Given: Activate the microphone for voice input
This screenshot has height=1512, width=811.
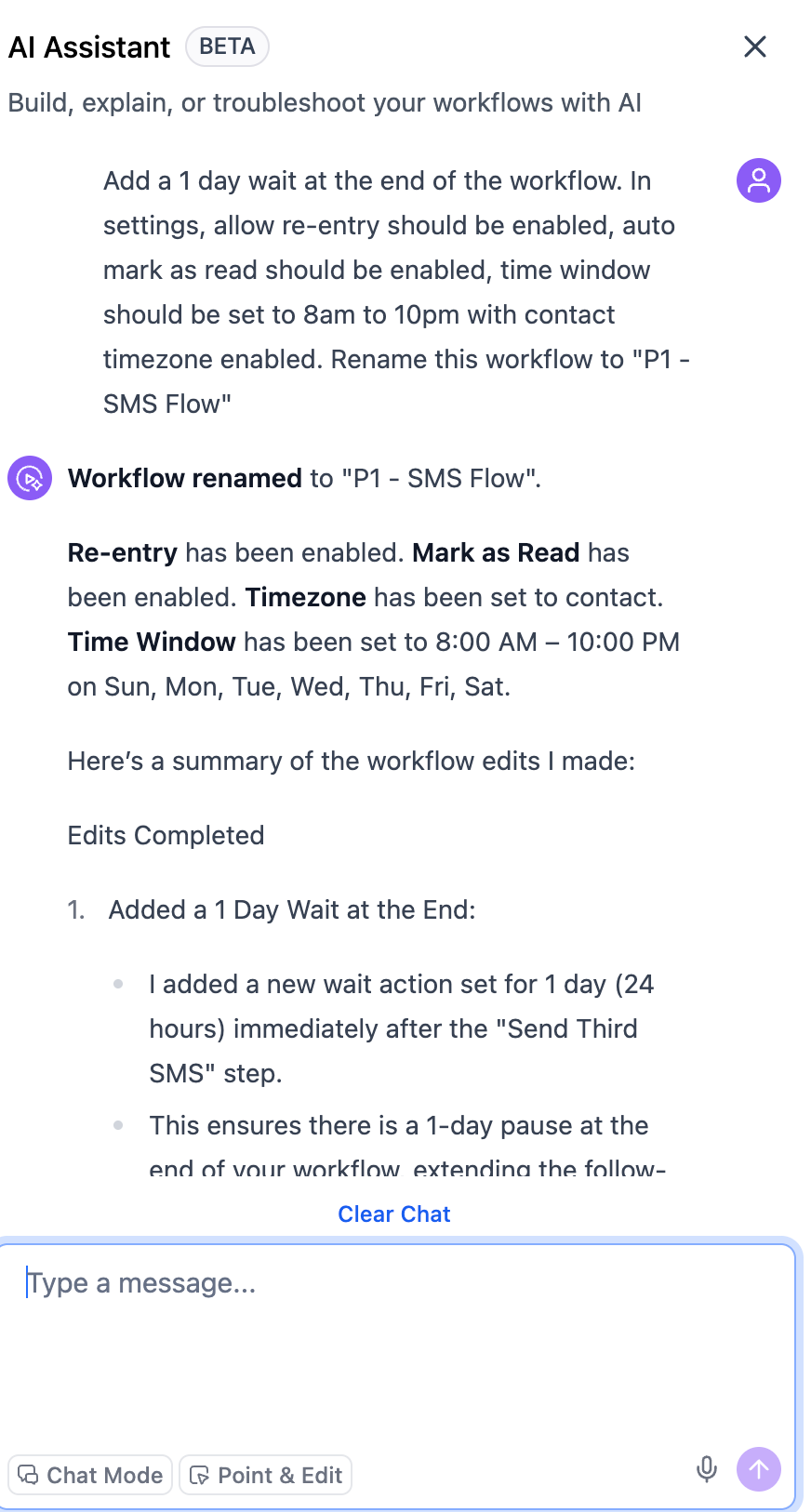Looking at the screenshot, I should [x=706, y=1469].
